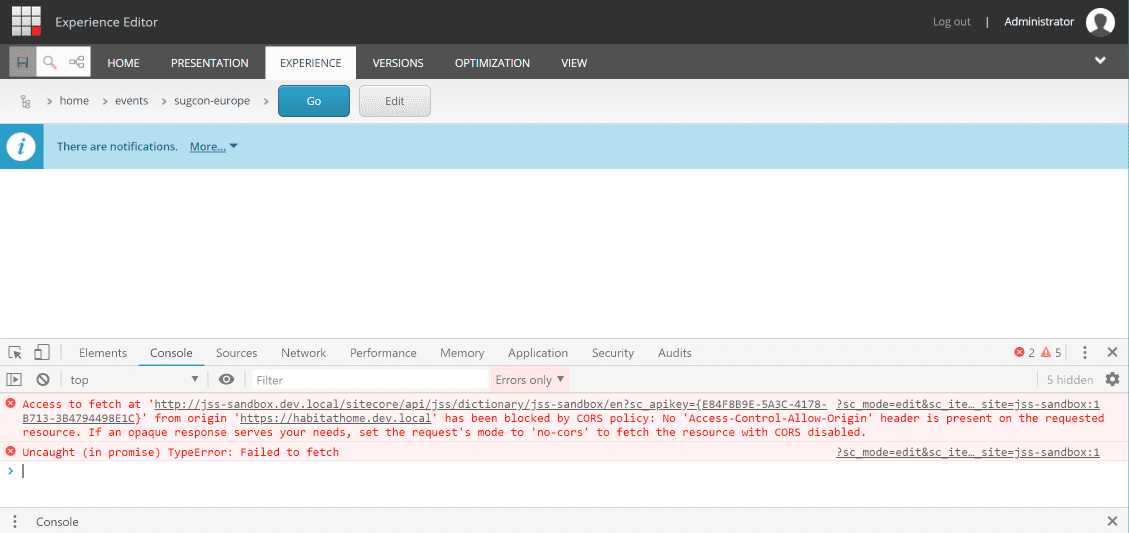The width and height of the screenshot is (1129, 533).
Task: Open the Sources DevTools tab
Action: point(237,353)
